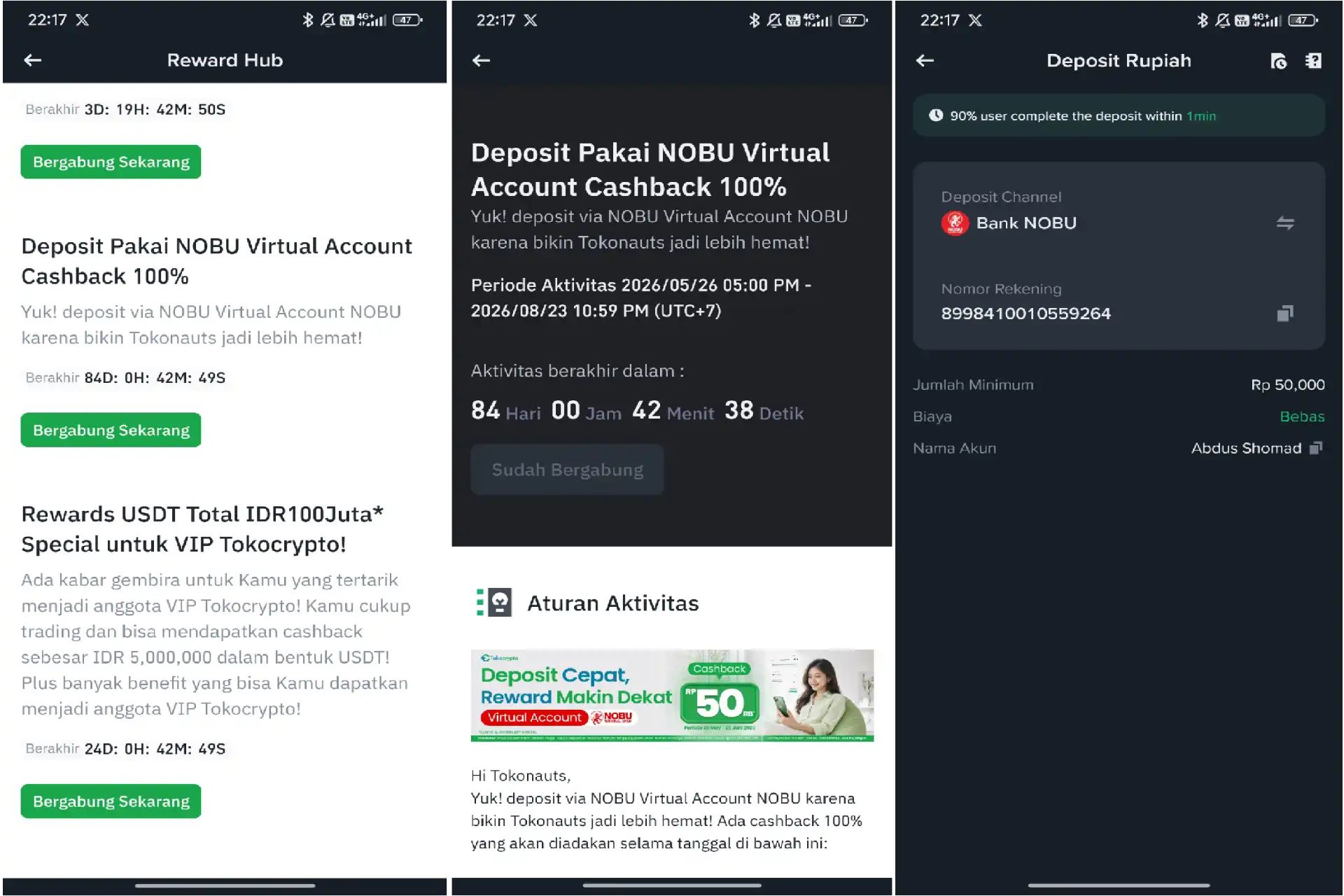
Task: Join NOBU Virtual Account cashback promo
Action: (x=111, y=430)
